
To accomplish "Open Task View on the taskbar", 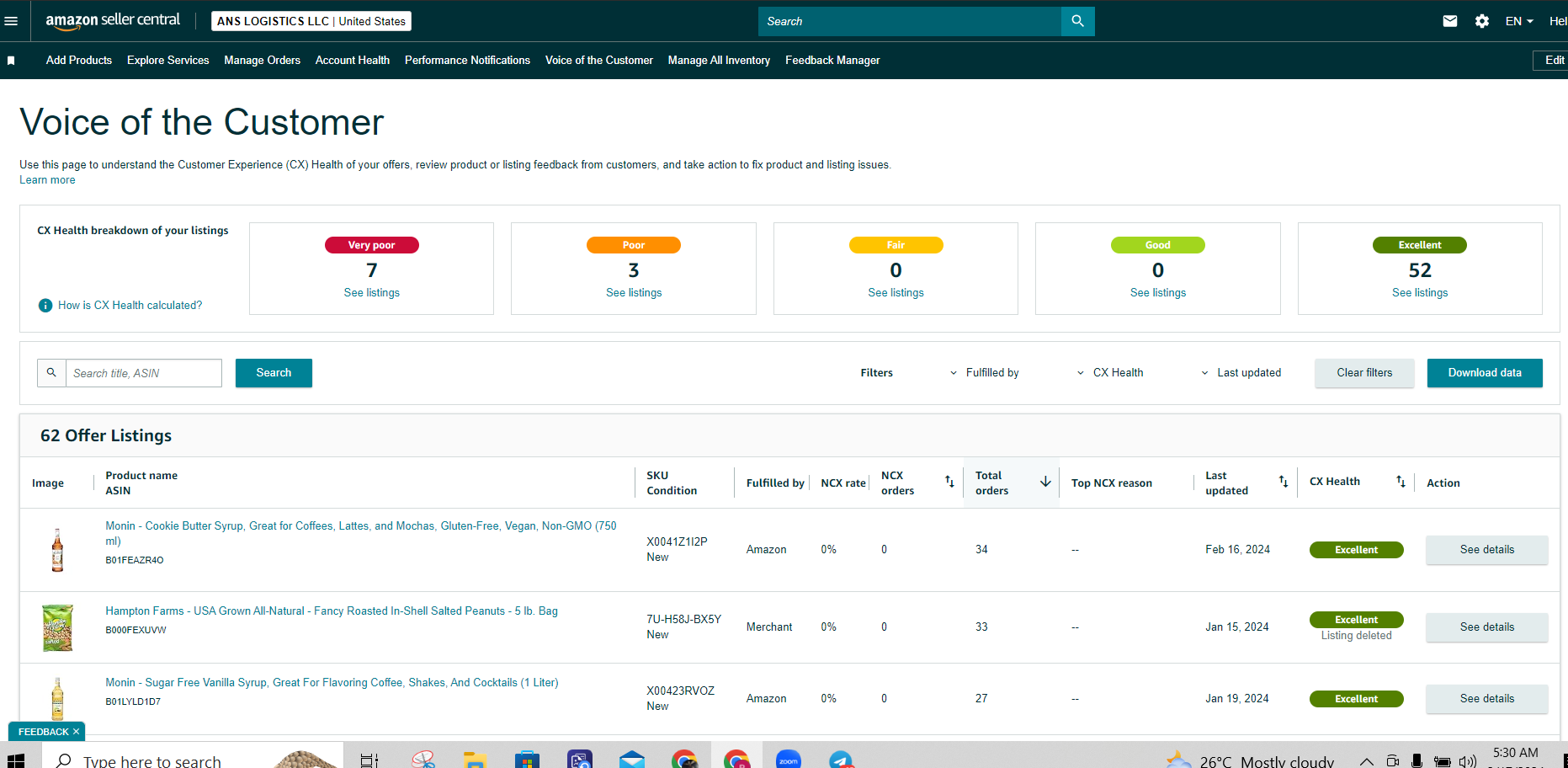I will [x=369, y=760].
